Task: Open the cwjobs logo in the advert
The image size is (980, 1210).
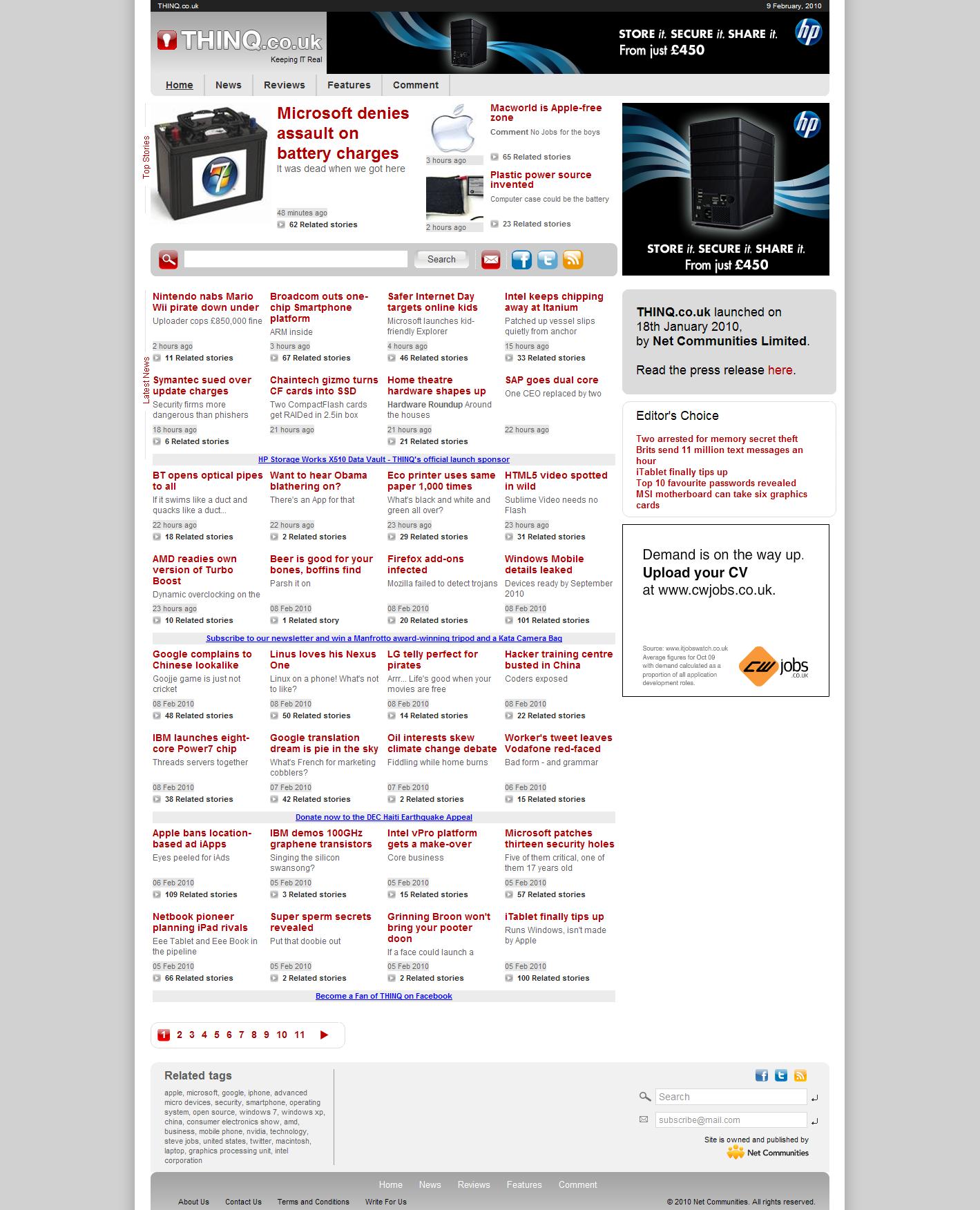Action: (774, 666)
